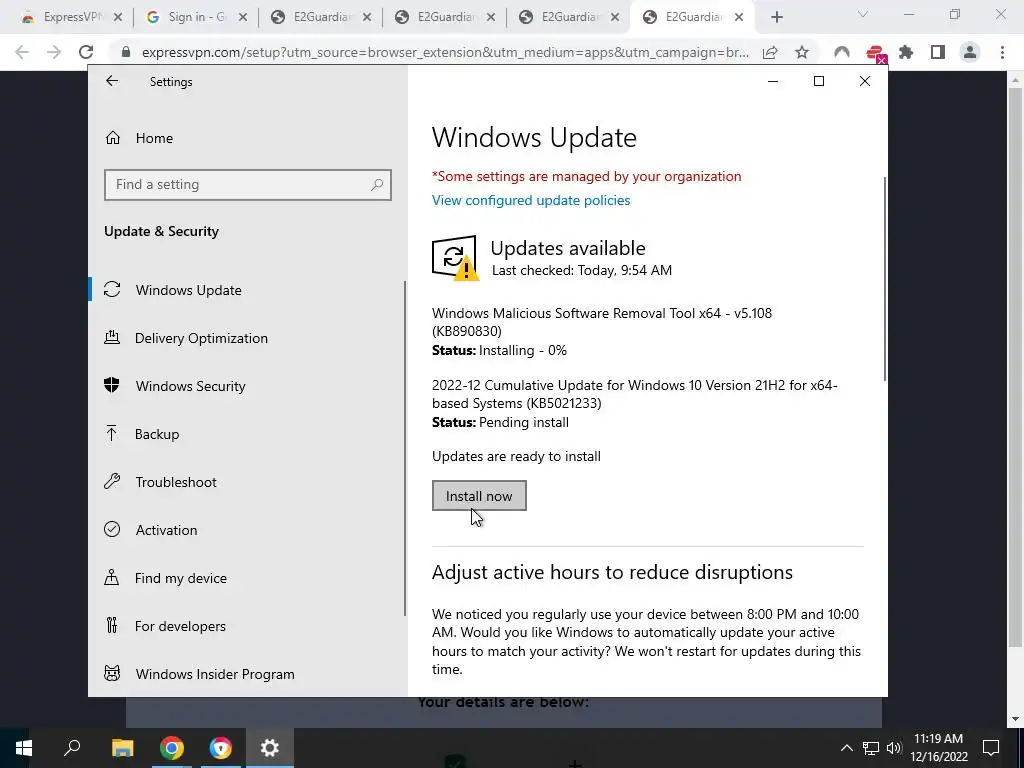Image resolution: width=1024 pixels, height=768 pixels.
Task: Click the gray arch extension icon
Action: (842, 52)
